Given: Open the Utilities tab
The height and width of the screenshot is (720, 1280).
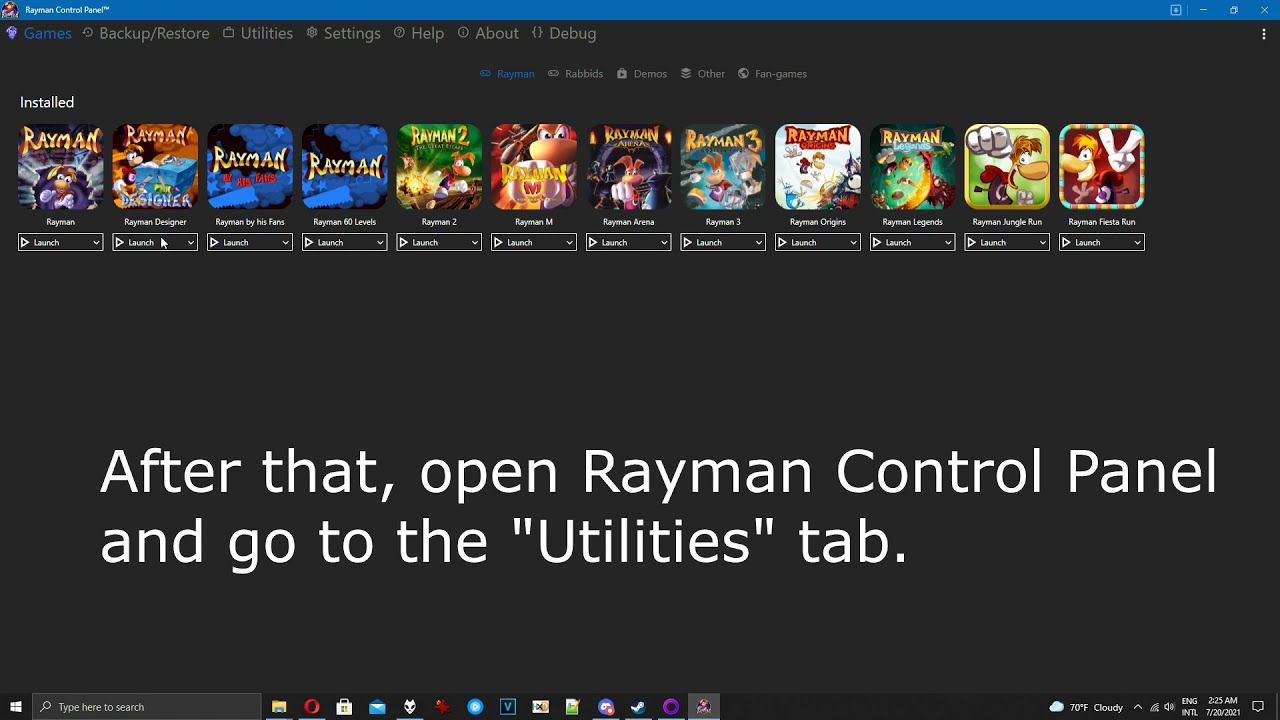Looking at the screenshot, I should pos(258,33).
